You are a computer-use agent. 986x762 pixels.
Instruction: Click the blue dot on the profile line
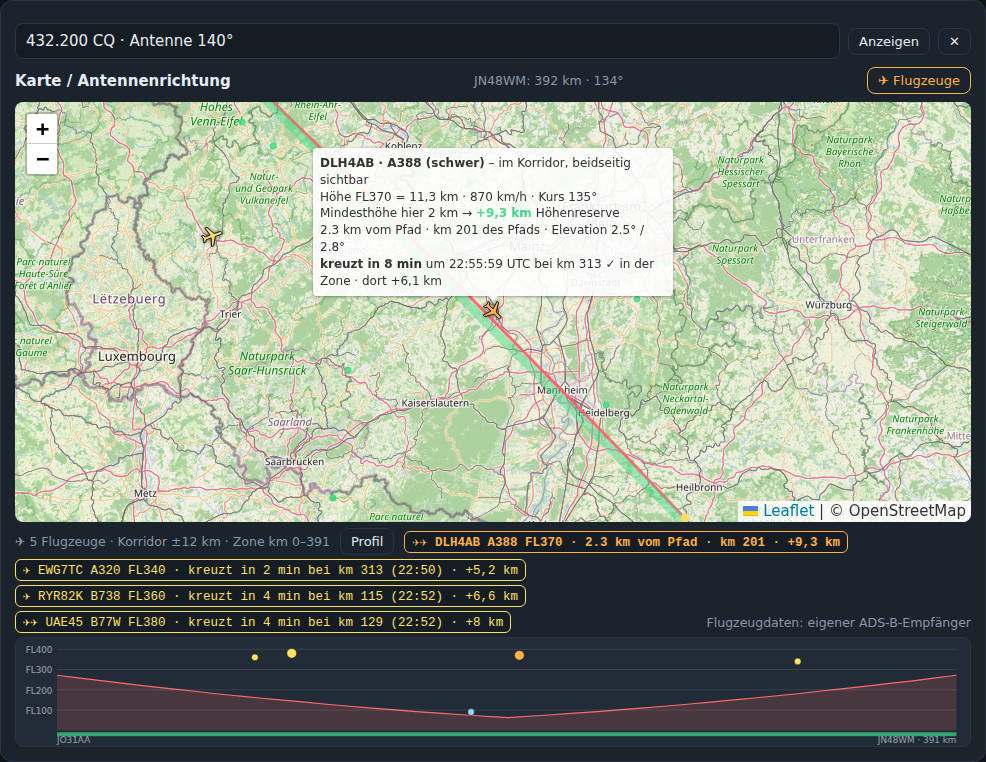point(471,712)
